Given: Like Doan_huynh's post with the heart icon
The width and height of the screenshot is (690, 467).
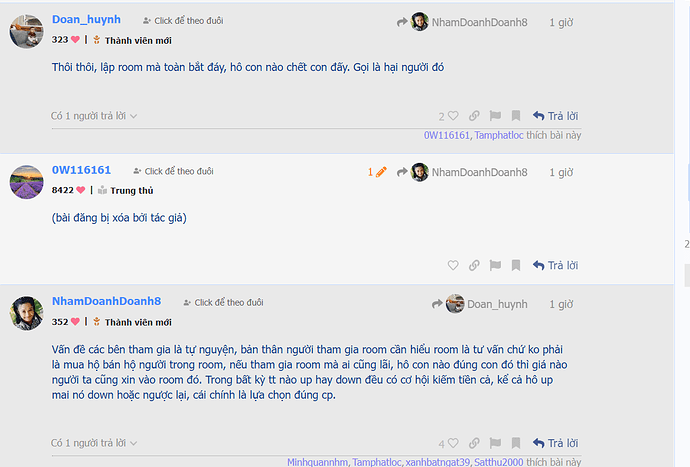Looking at the screenshot, I should click(453, 116).
